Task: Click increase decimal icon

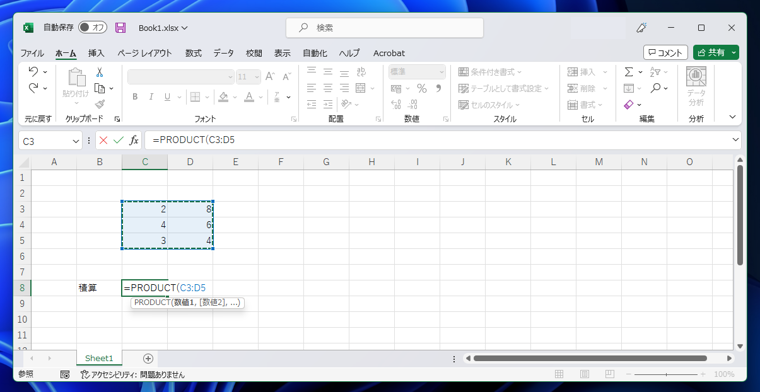Action: [x=396, y=104]
